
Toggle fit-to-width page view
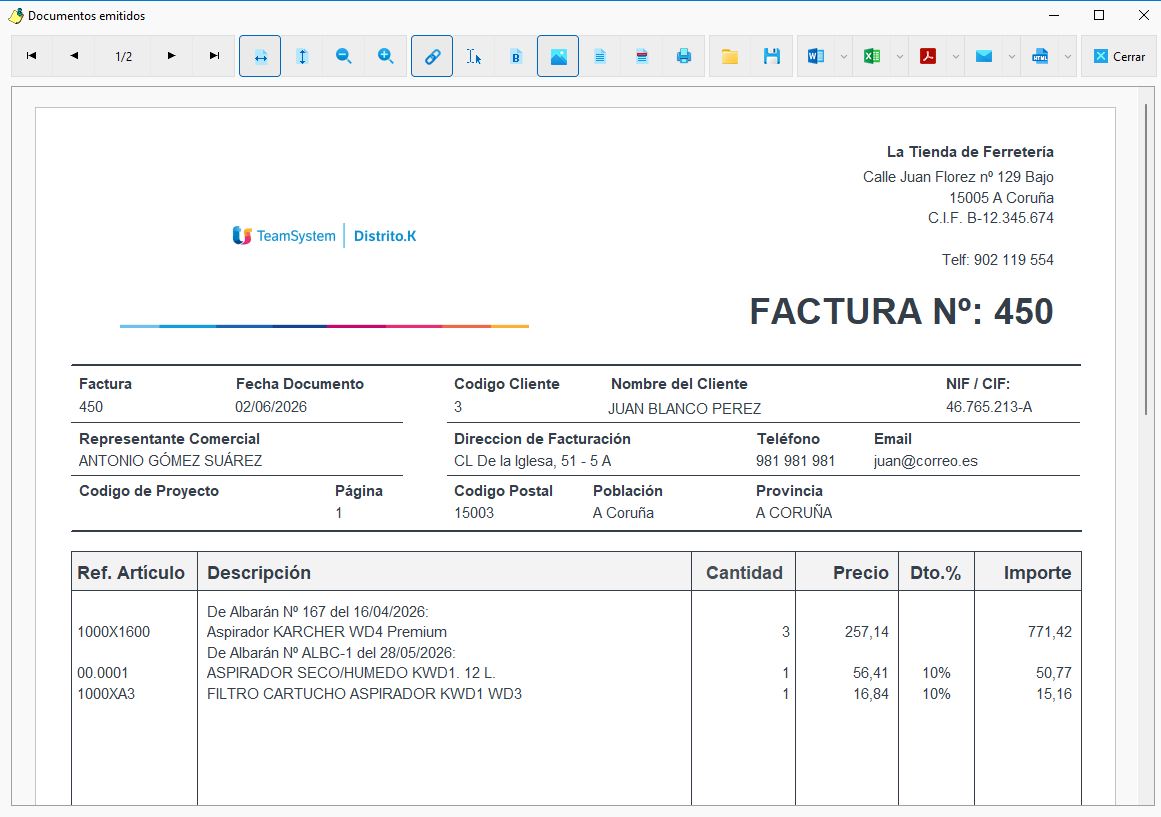click(260, 56)
